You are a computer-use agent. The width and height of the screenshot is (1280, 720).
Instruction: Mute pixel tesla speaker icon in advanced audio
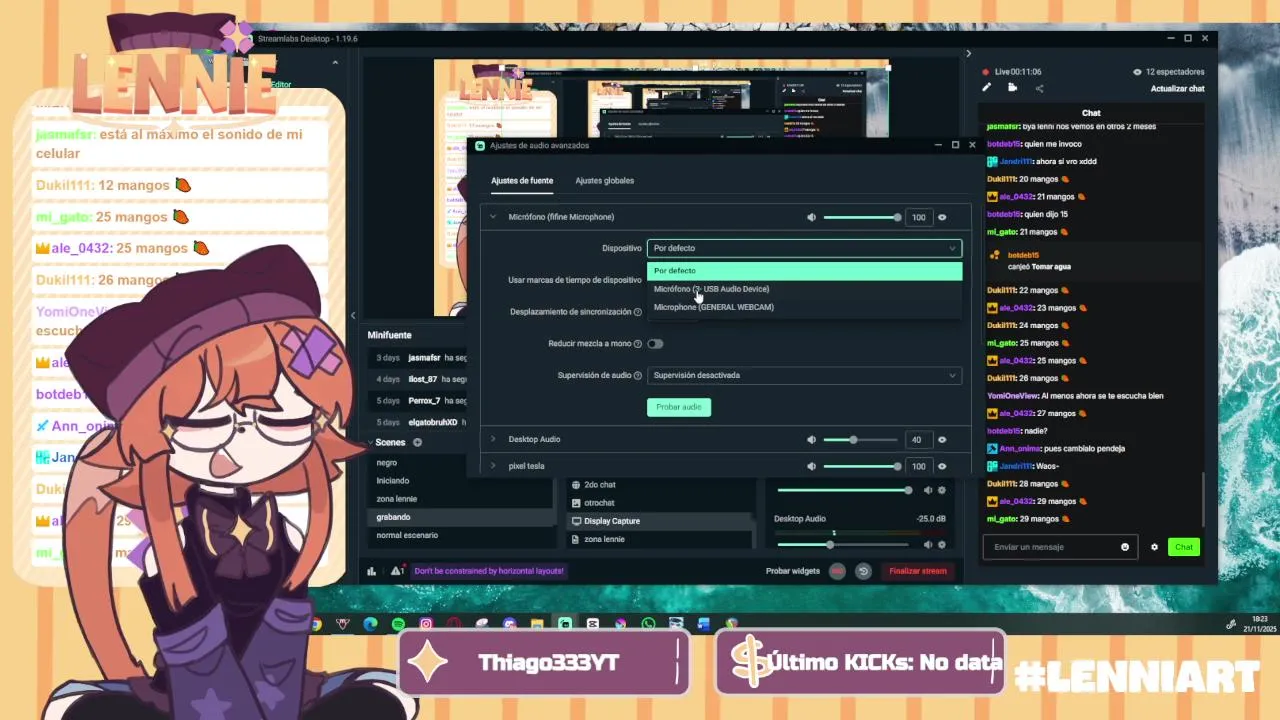point(812,466)
